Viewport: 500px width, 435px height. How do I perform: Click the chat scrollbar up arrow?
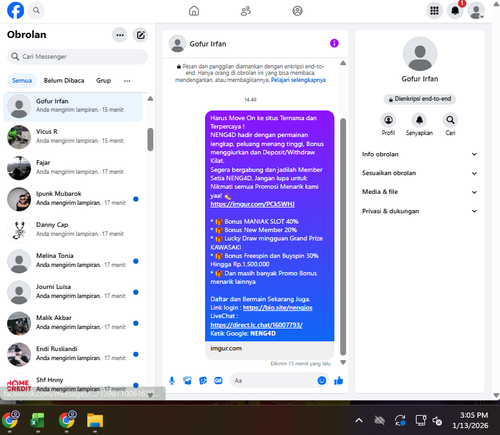pyautogui.click(x=343, y=63)
